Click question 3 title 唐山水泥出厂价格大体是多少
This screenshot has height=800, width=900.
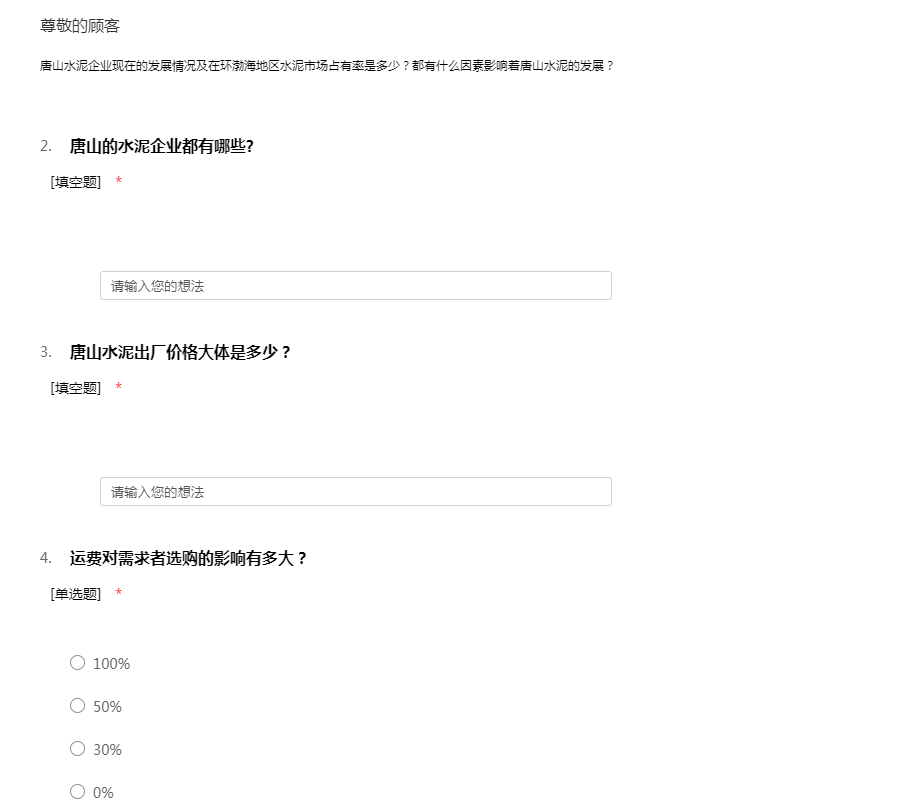coord(180,352)
